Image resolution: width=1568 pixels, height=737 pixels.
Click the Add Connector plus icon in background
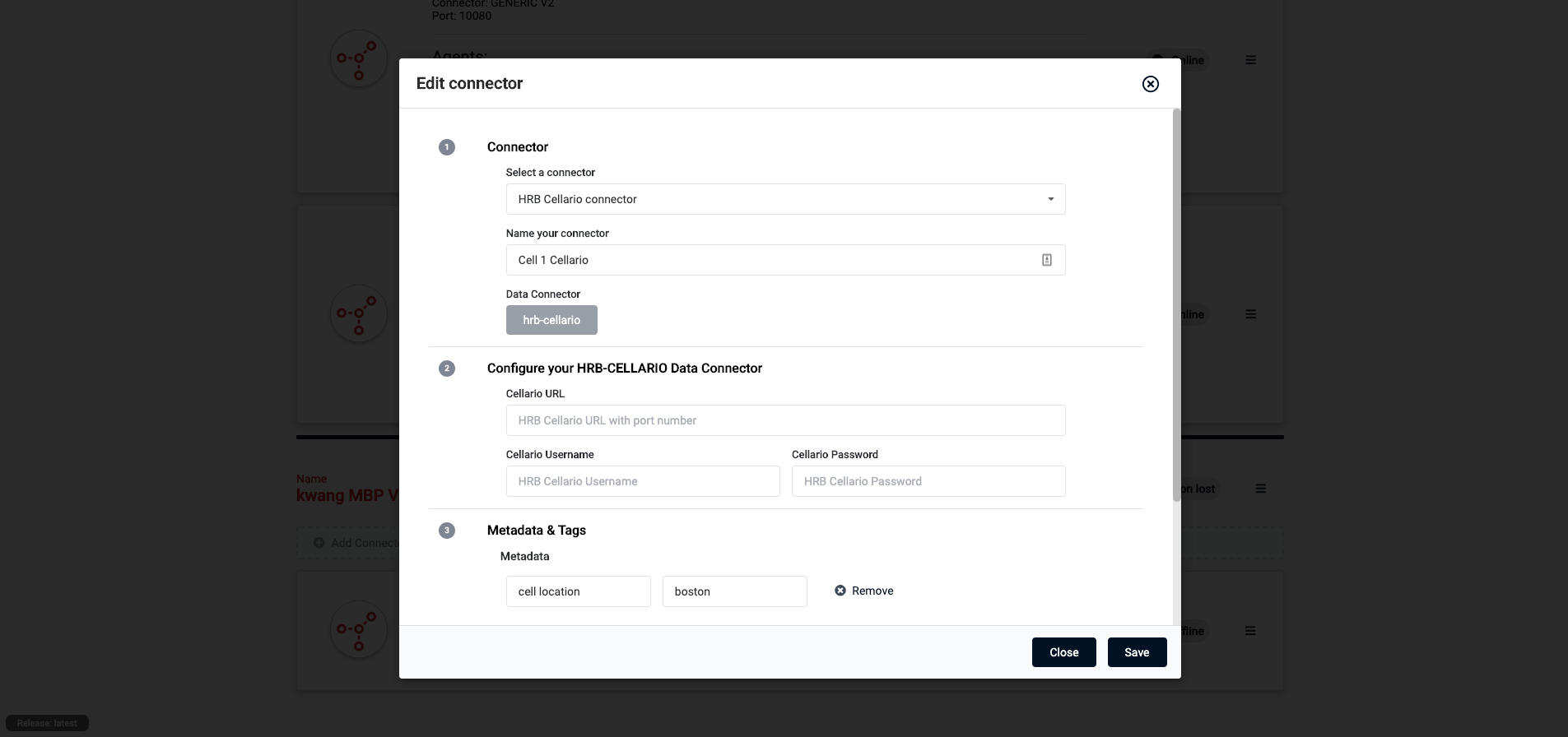[319, 543]
